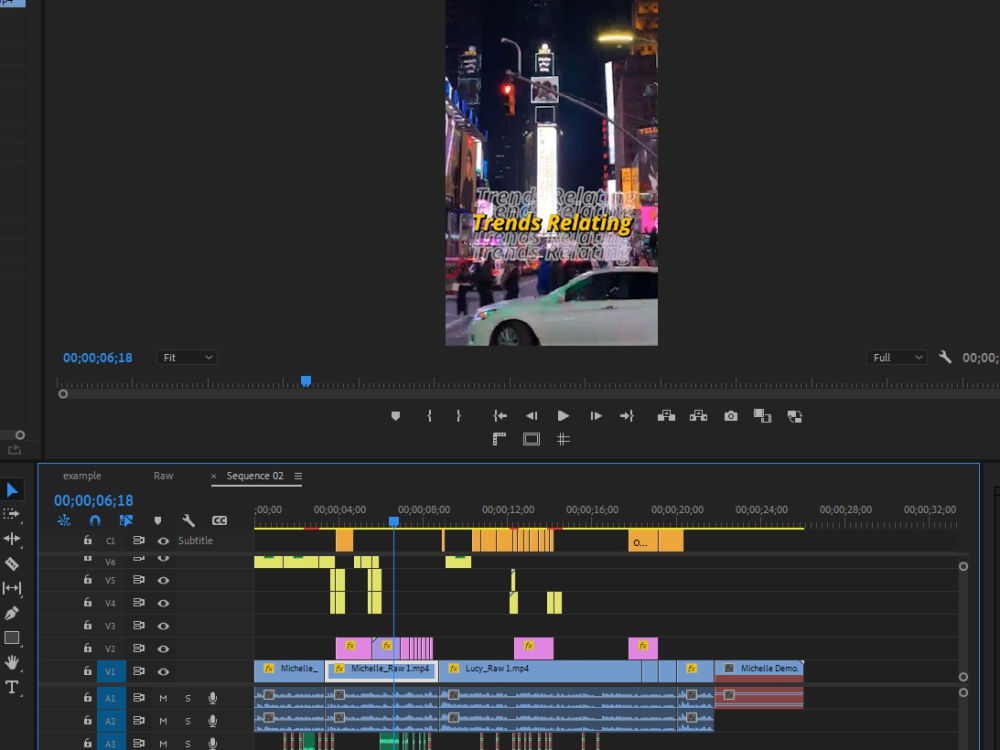
Task: Show guides grid button
Action: pyautogui.click(x=563, y=439)
